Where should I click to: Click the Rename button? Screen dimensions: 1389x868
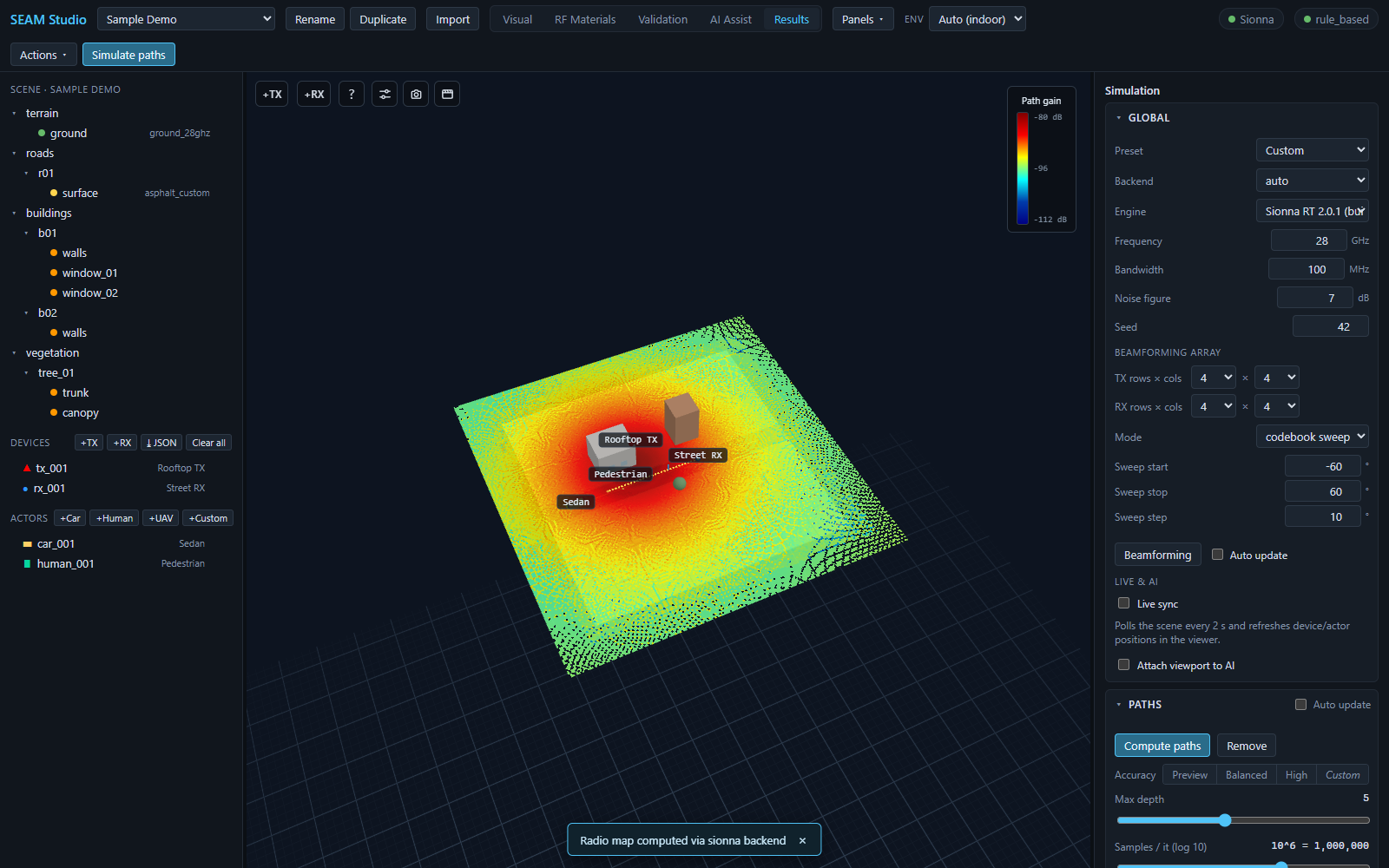pyautogui.click(x=315, y=19)
